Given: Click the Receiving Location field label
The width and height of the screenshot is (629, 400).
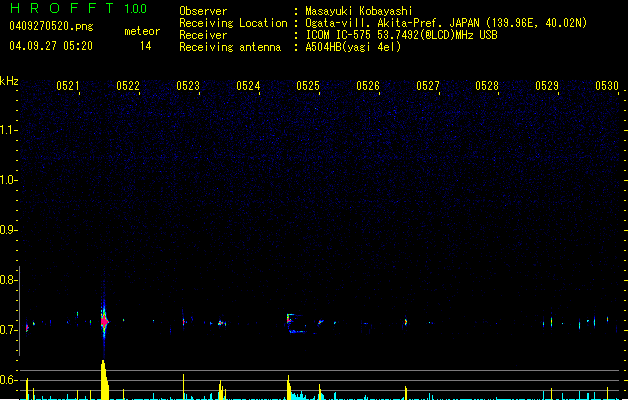Looking at the screenshot, I should [x=233, y=23].
